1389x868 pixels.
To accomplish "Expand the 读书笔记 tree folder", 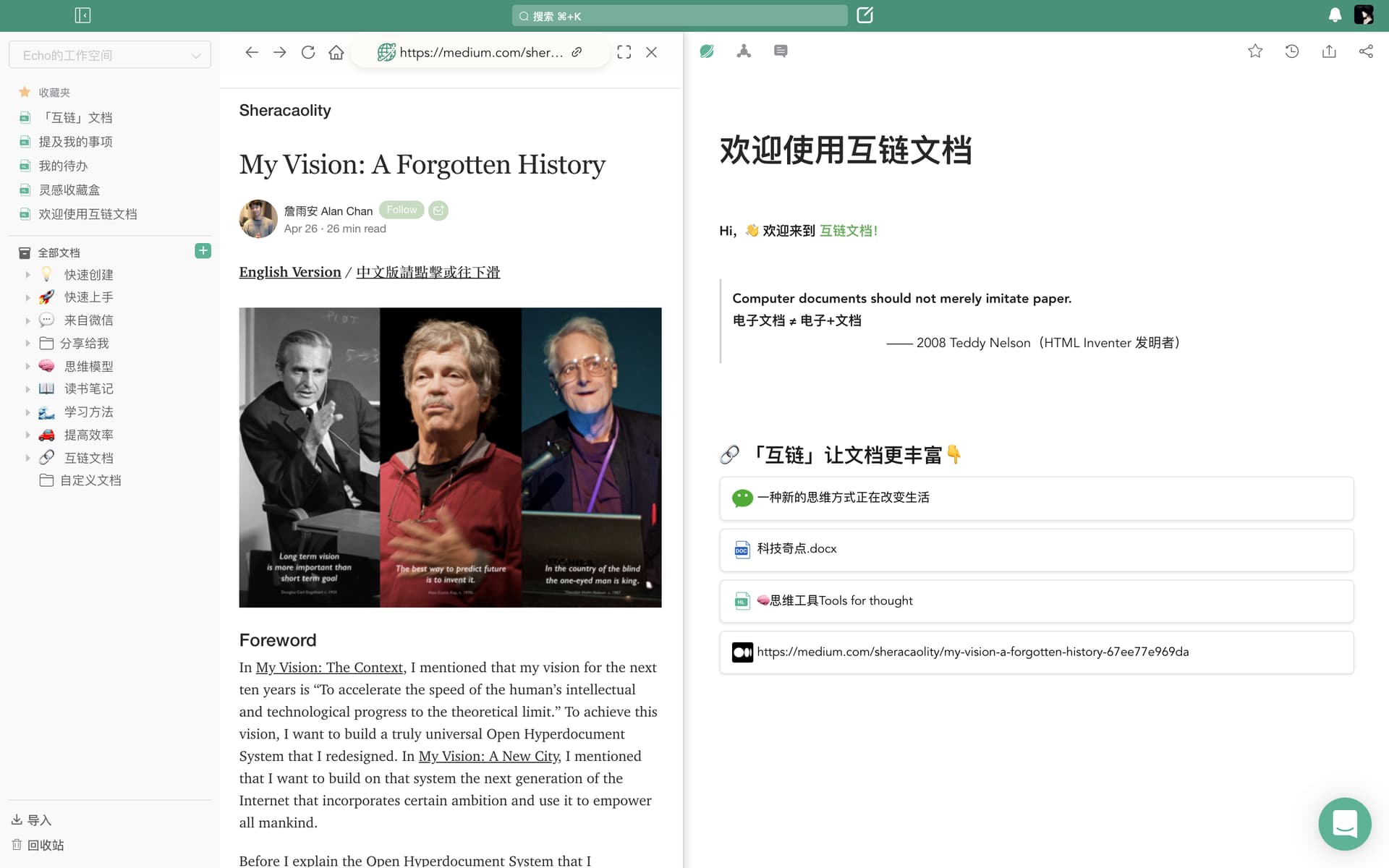I will click(28, 389).
